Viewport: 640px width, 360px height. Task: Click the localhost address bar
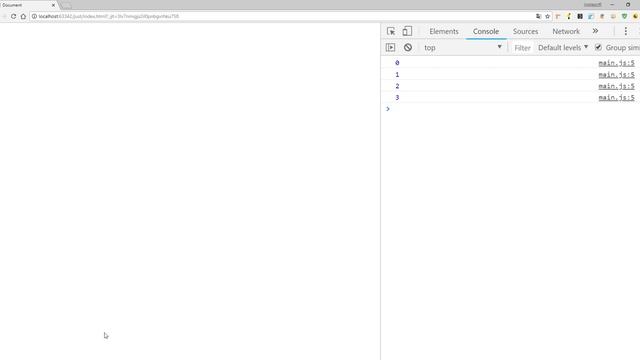point(282,16)
